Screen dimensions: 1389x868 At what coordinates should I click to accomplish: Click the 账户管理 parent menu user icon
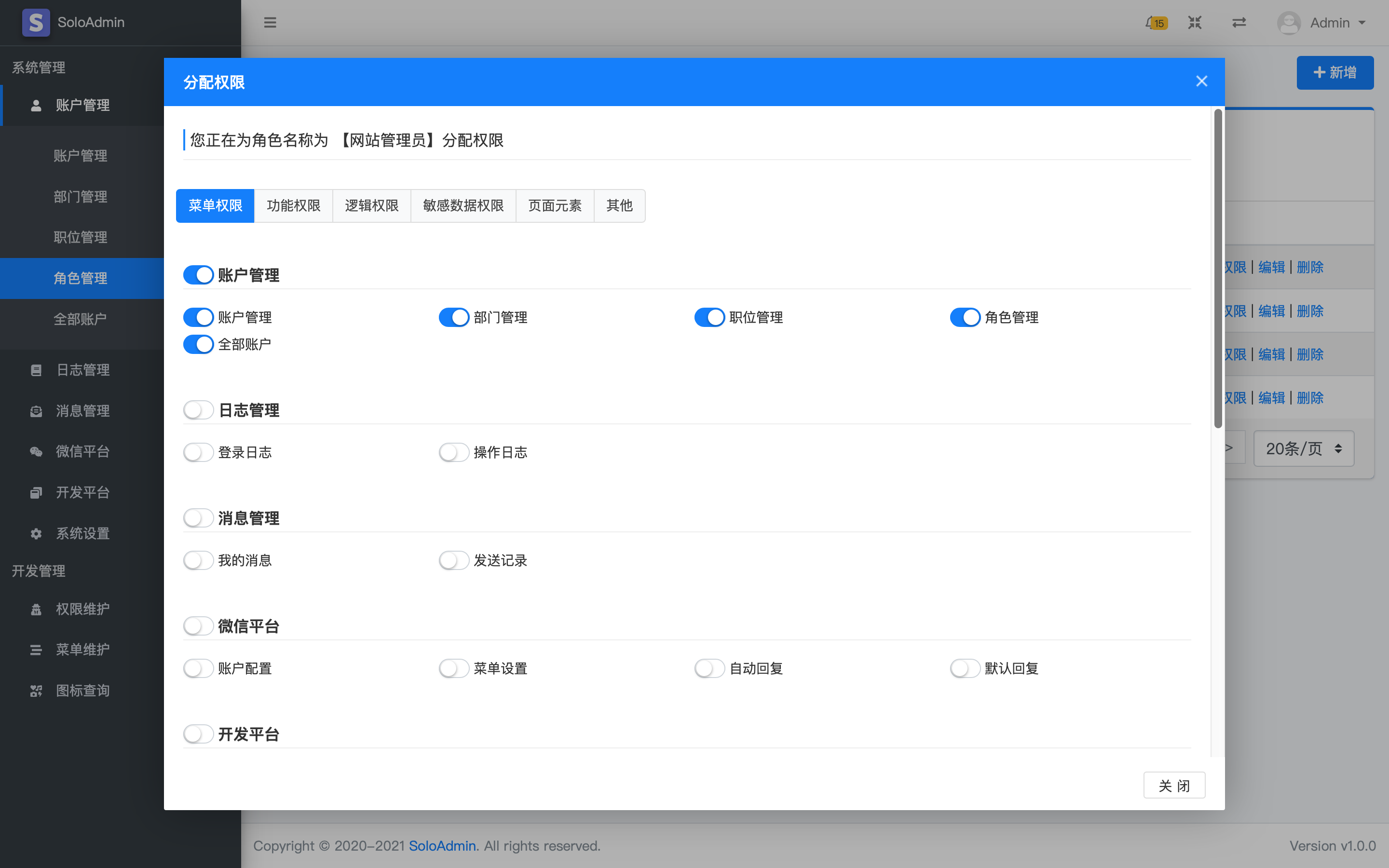click(x=36, y=105)
